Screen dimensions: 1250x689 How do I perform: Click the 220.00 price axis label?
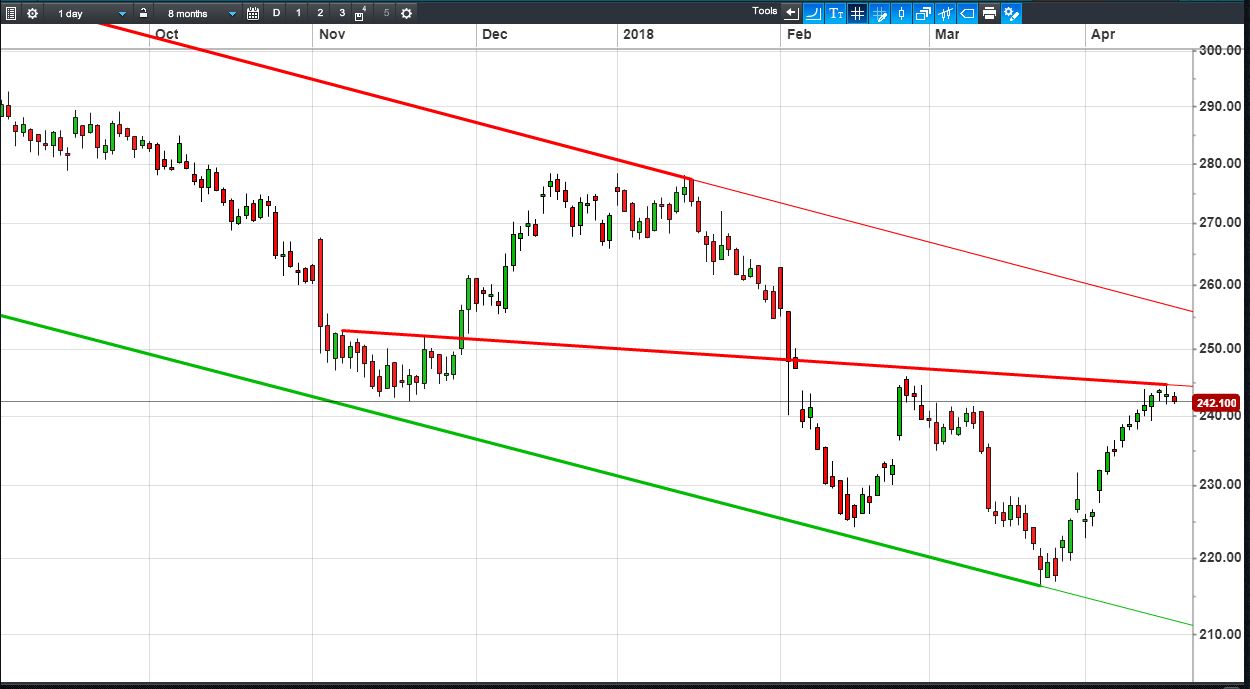[x=1219, y=557]
